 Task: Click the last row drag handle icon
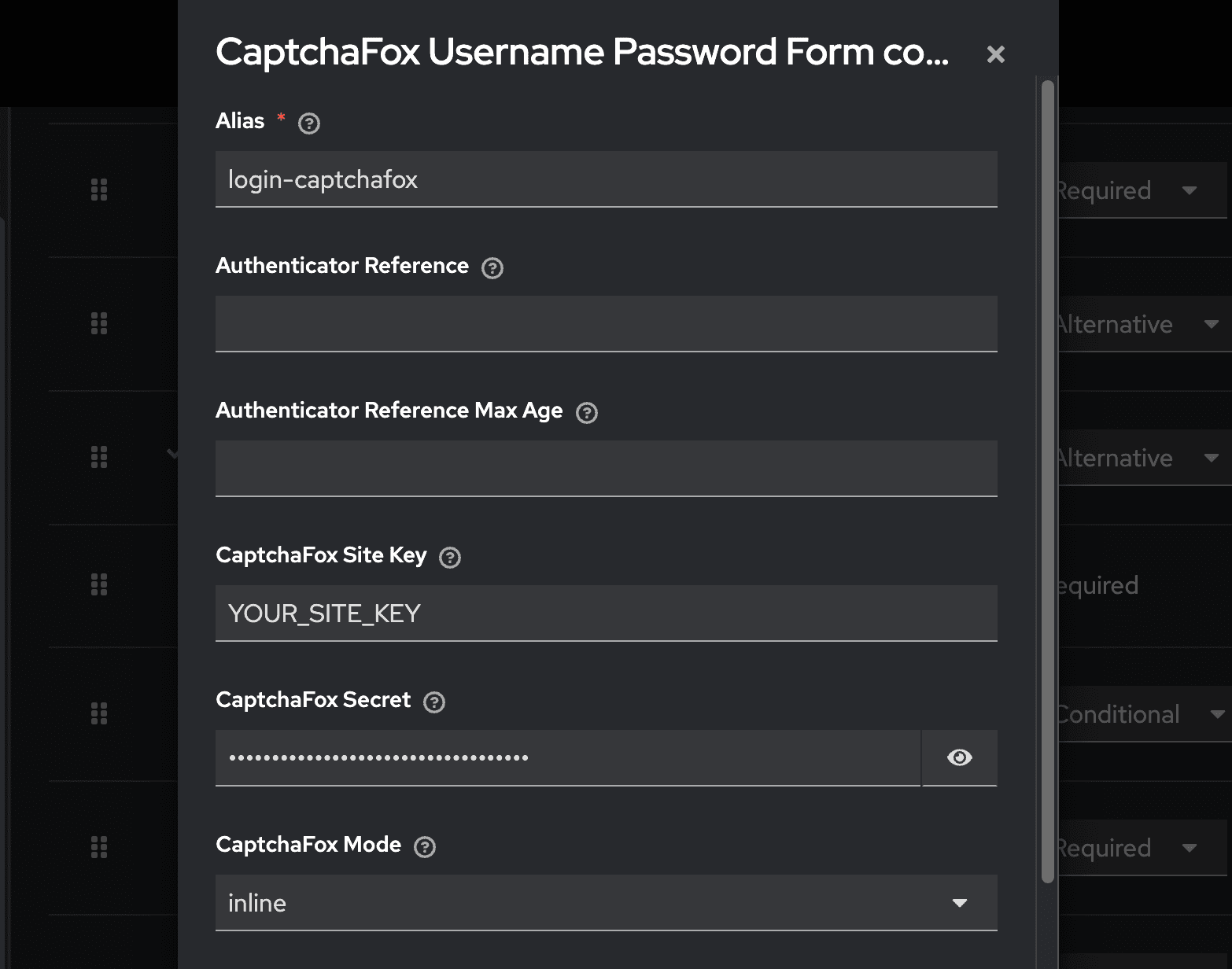coord(99,847)
